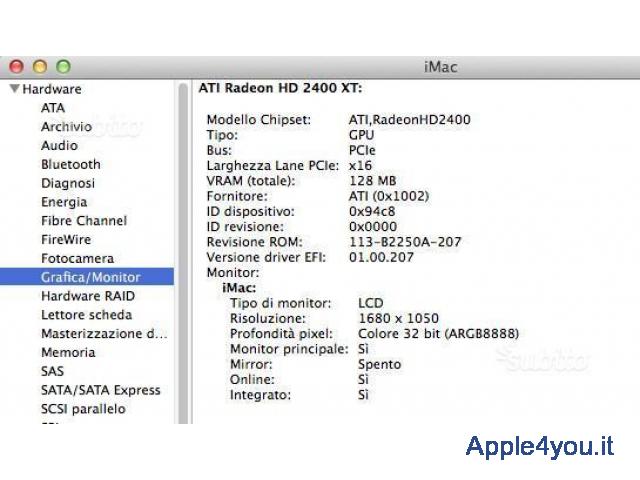Click the ATI Radeon HD 2400 XT heading
The width and height of the screenshot is (640, 480).
(280, 88)
